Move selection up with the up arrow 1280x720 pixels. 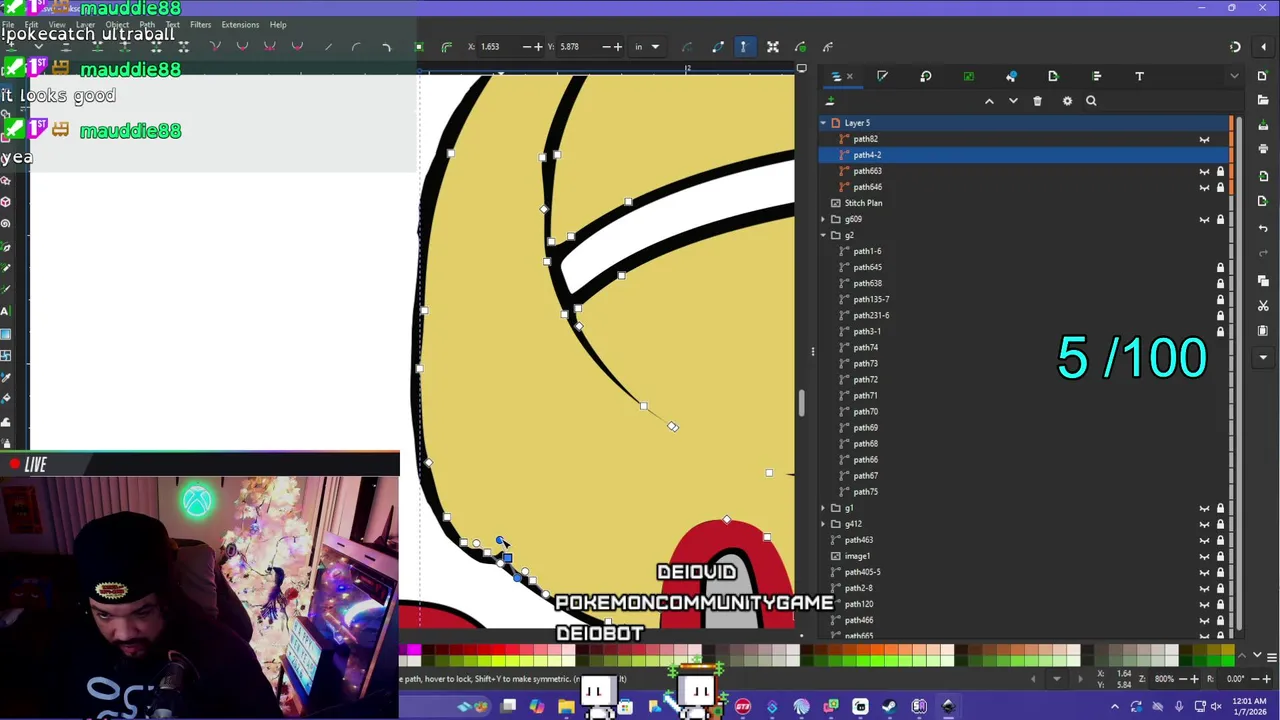[x=989, y=101]
